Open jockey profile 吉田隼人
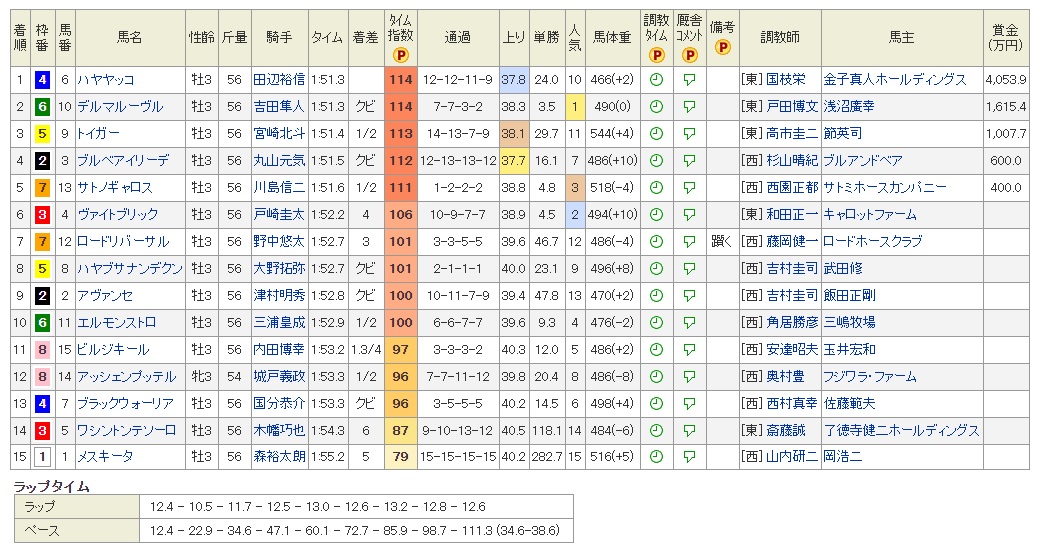Image resolution: width=1040 pixels, height=554 pixels. point(279,106)
